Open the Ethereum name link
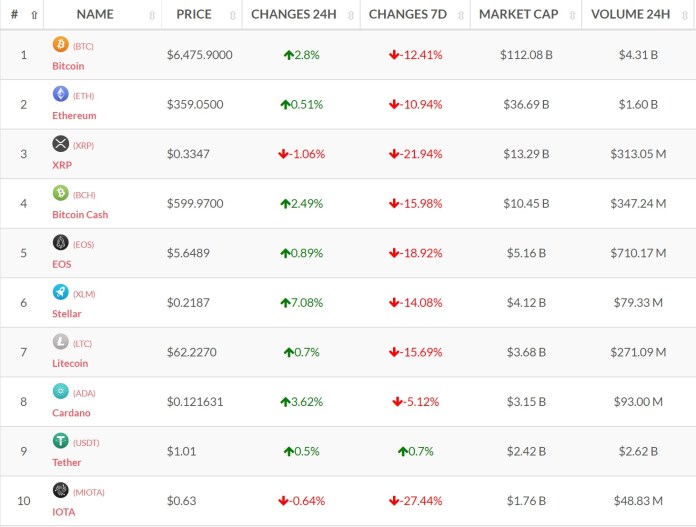This screenshot has height=527, width=696. click(74, 115)
